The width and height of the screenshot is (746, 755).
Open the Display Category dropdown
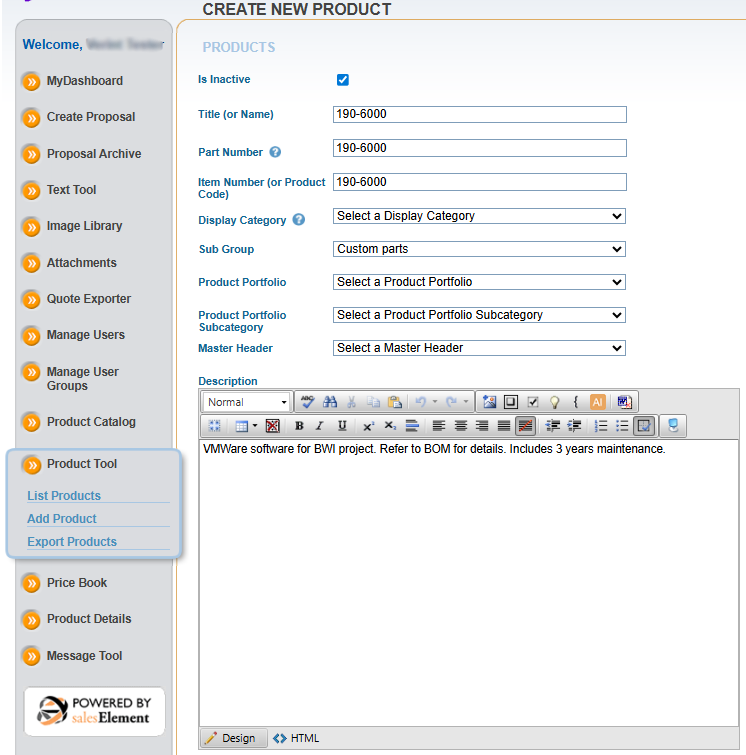[479, 216]
